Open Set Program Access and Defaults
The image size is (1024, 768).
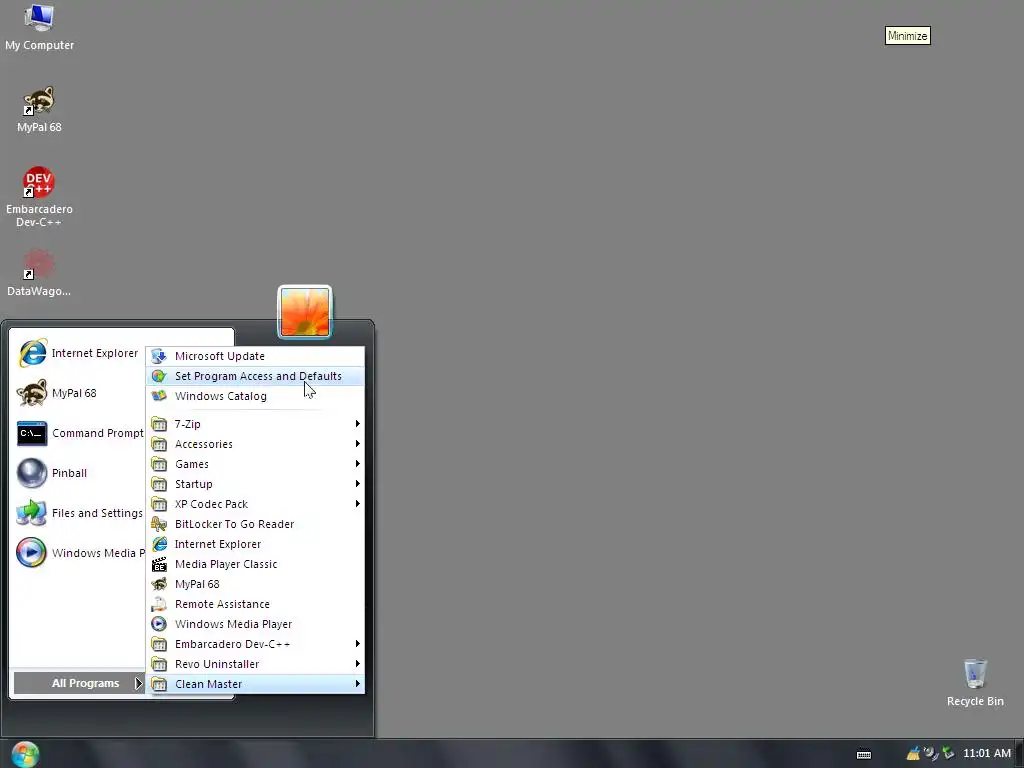pyautogui.click(x=255, y=376)
